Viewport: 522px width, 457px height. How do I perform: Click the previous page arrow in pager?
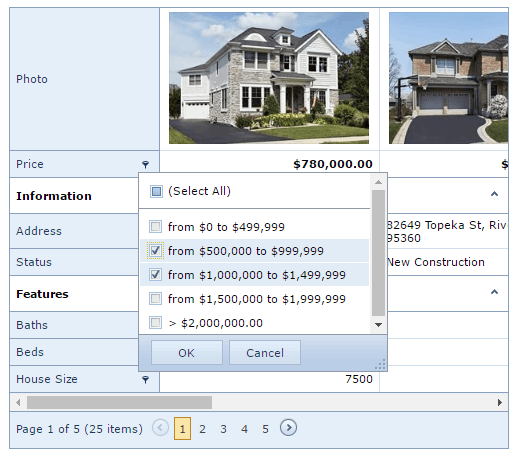pyautogui.click(x=160, y=428)
